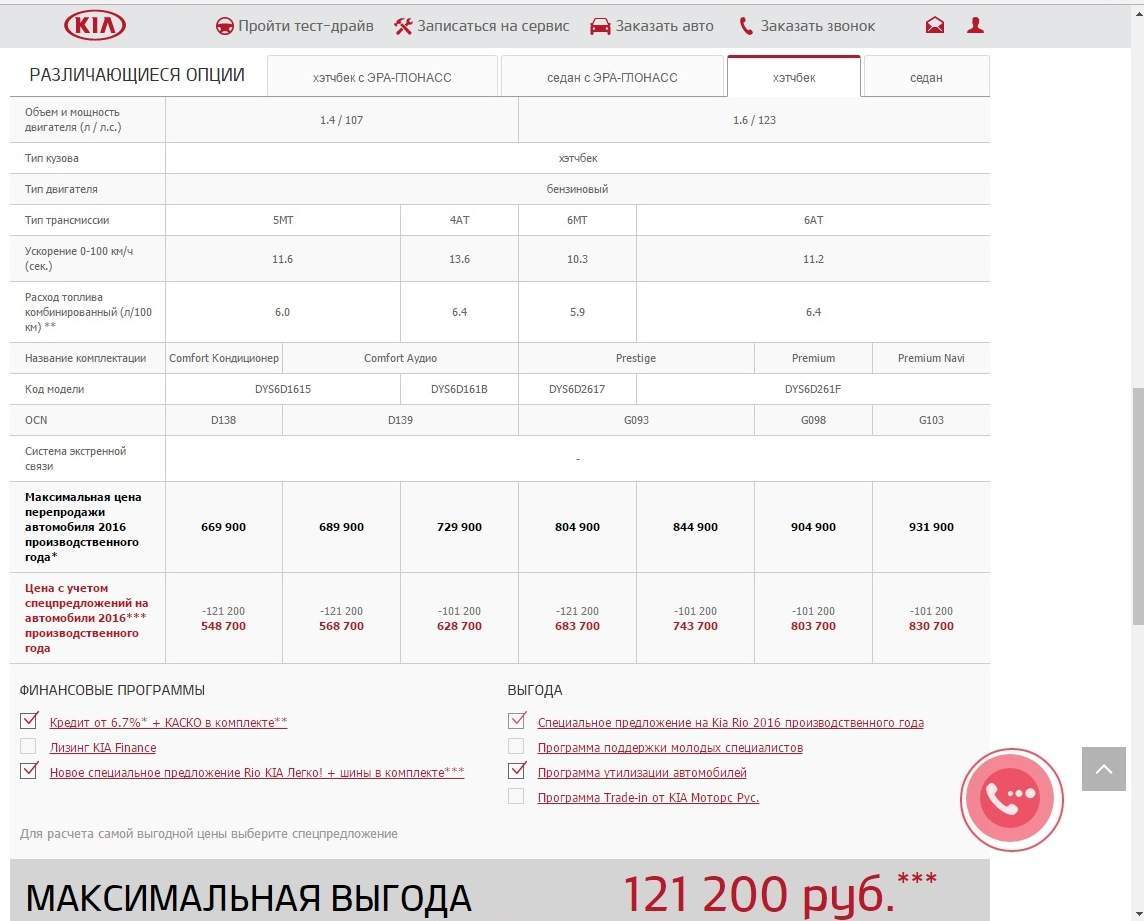
Task: Click the 844 900 price cell
Action: (x=695, y=527)
